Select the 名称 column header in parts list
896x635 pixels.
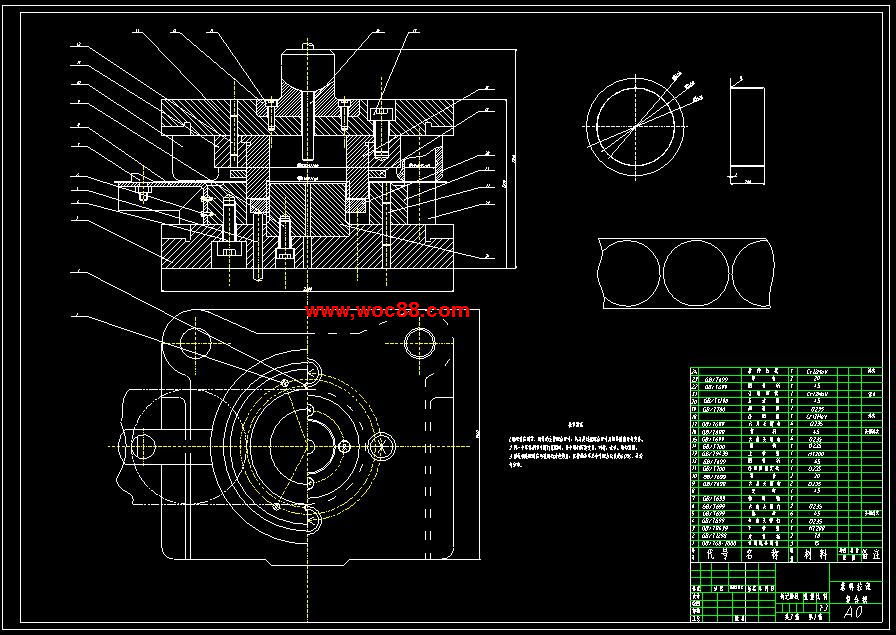tap(764, 554)
